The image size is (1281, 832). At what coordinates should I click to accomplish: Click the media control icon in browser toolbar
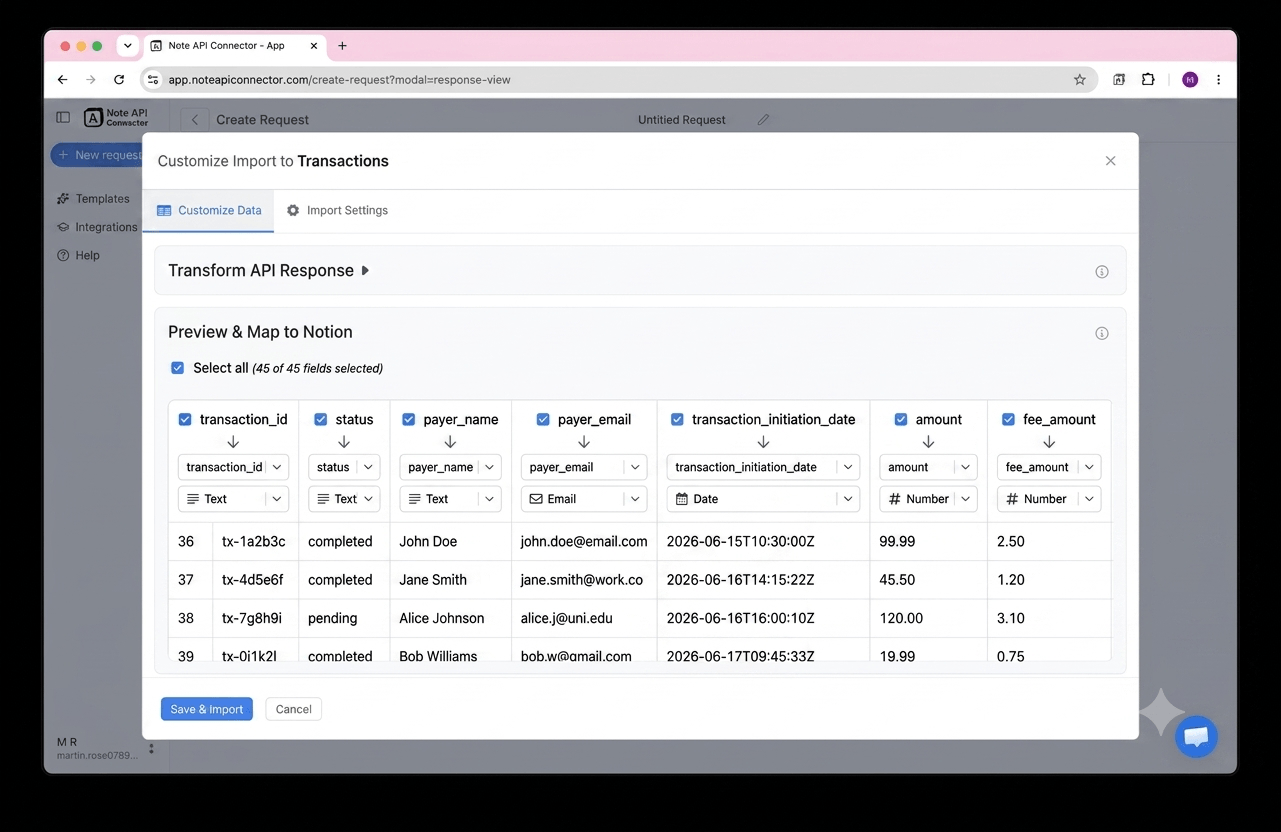(1119, 80)
